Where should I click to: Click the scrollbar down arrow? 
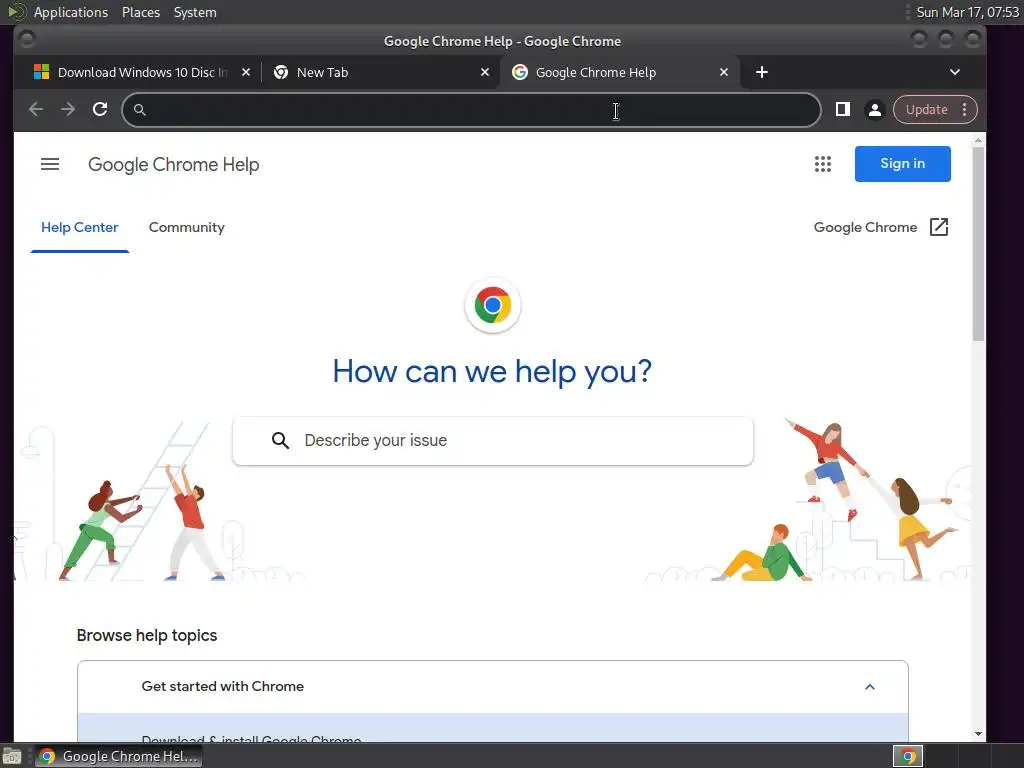tap(978, 733)
